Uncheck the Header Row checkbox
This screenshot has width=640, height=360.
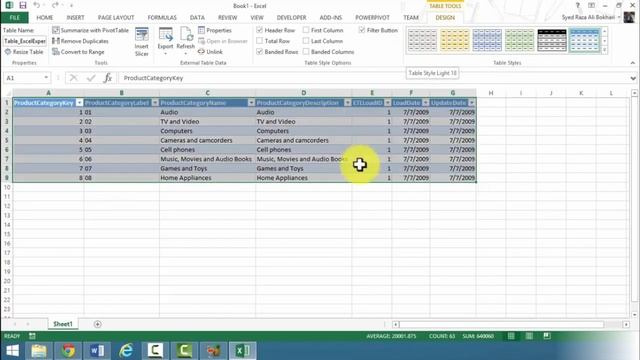(x=259, y=30)
